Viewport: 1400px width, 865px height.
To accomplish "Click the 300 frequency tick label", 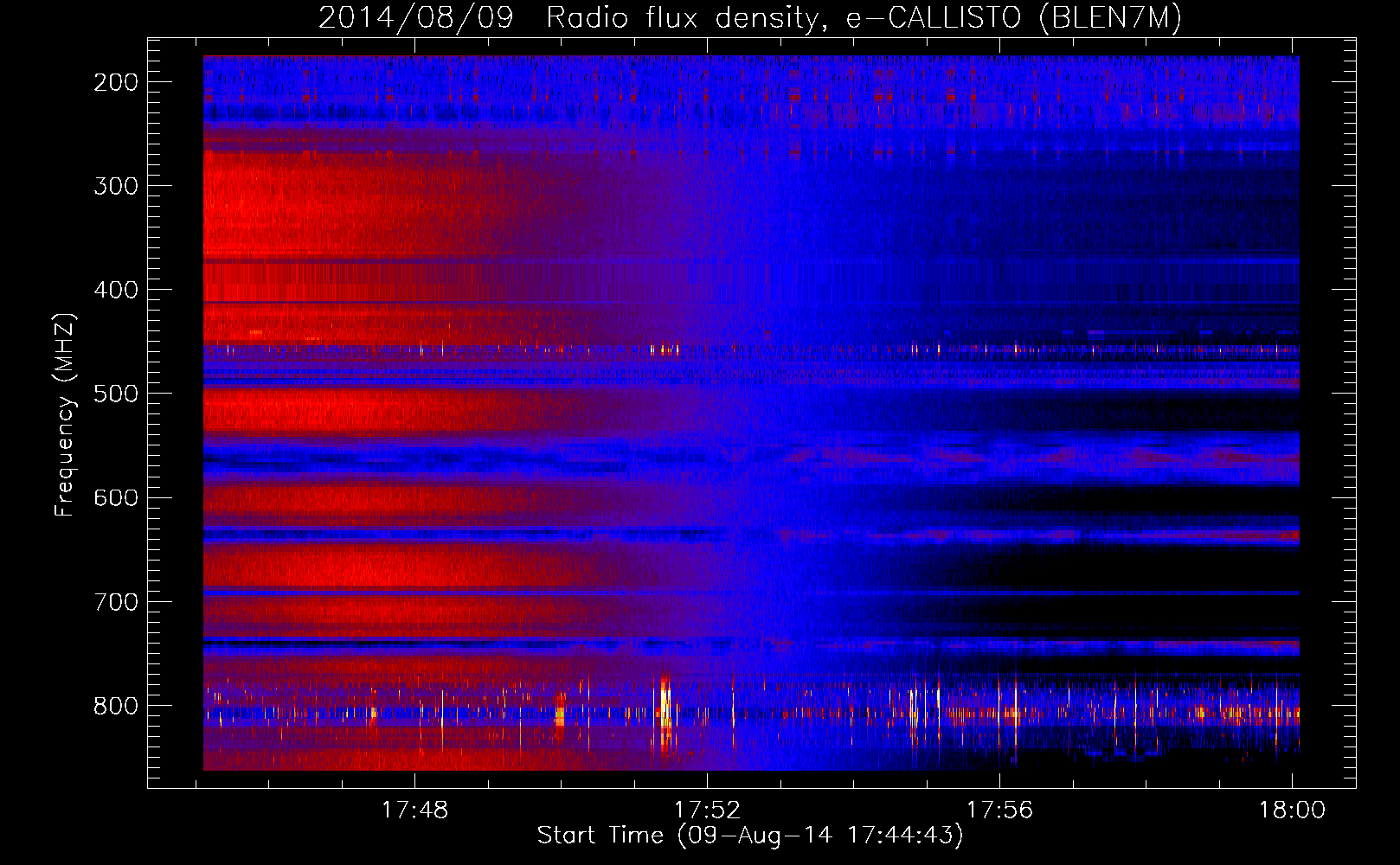I will [x=116, y=186].
